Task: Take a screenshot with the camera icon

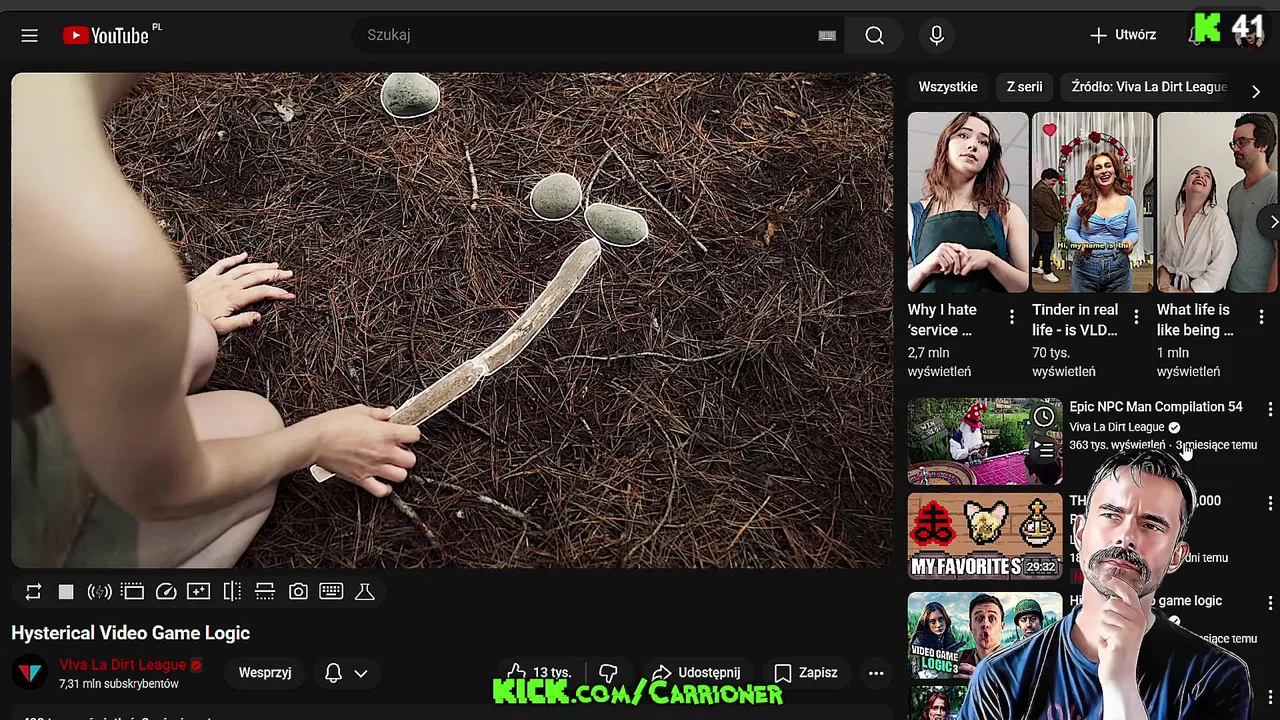Action: 298,592
